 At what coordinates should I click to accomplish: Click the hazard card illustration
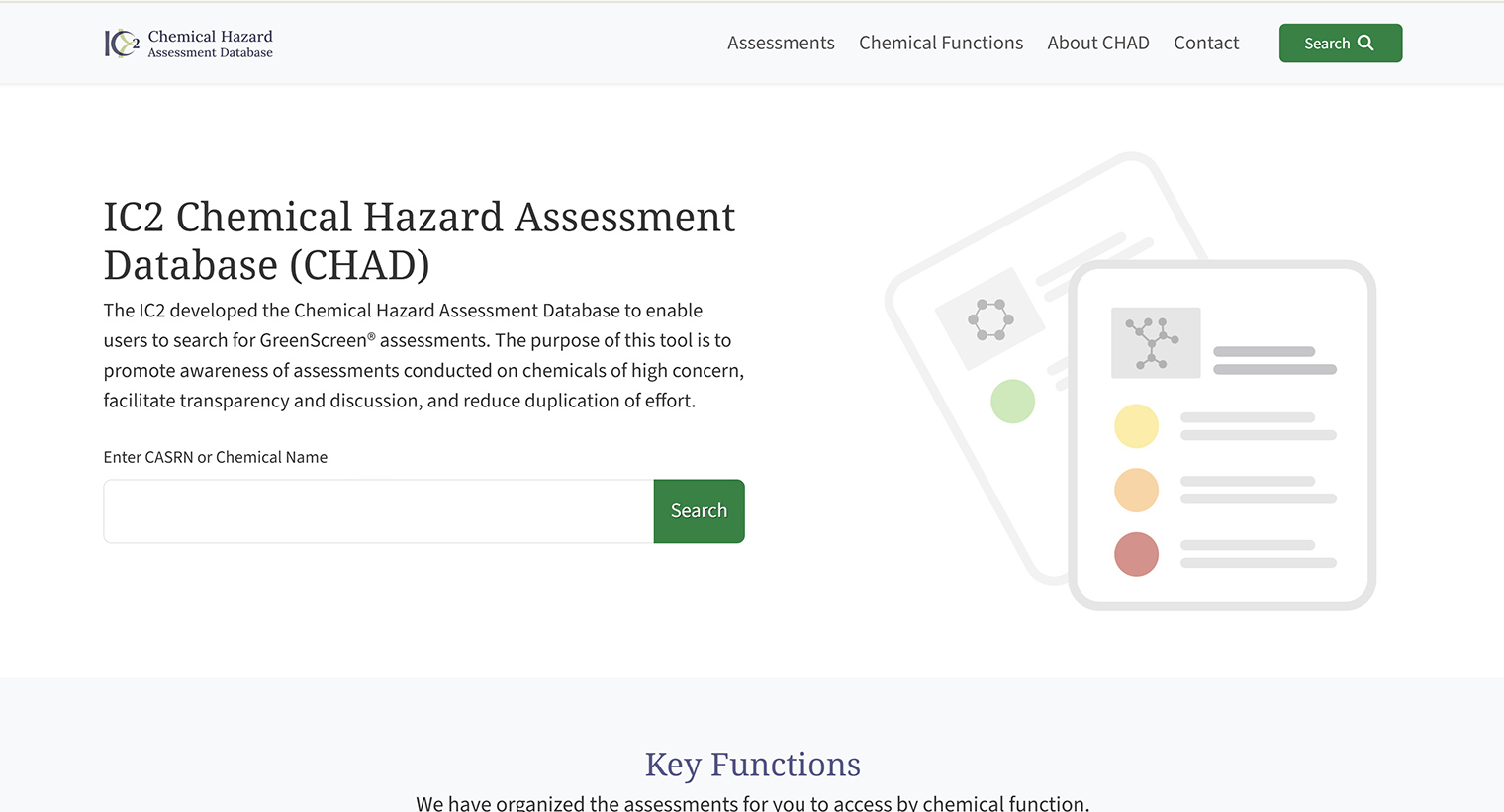click(x=1130, y=381)
